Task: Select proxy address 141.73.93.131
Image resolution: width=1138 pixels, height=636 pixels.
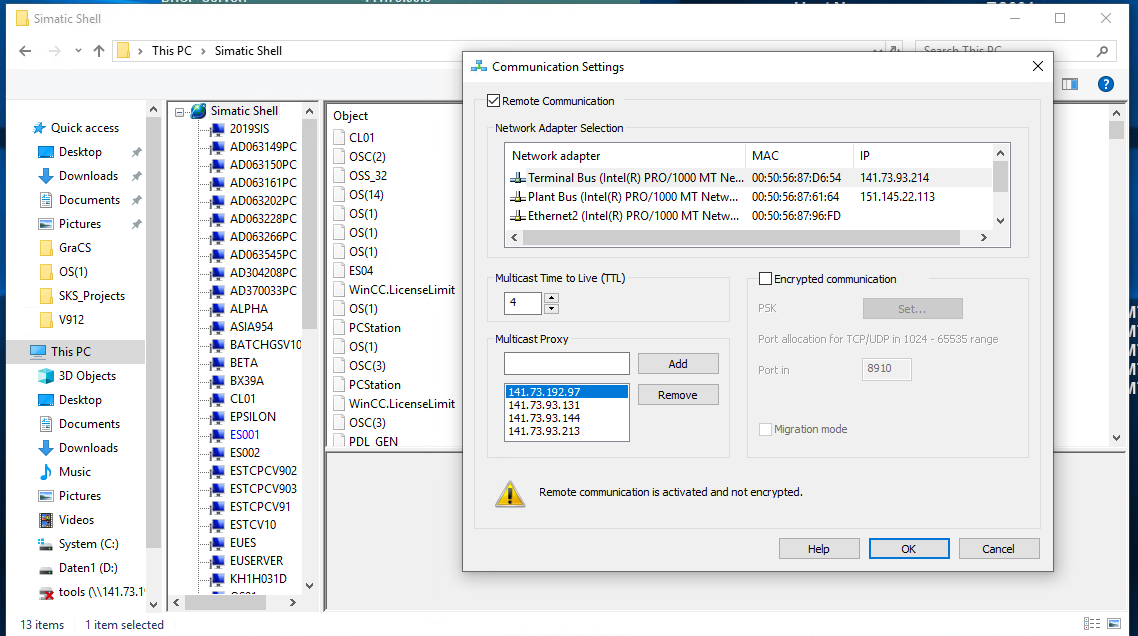Action: click(566, 405)
